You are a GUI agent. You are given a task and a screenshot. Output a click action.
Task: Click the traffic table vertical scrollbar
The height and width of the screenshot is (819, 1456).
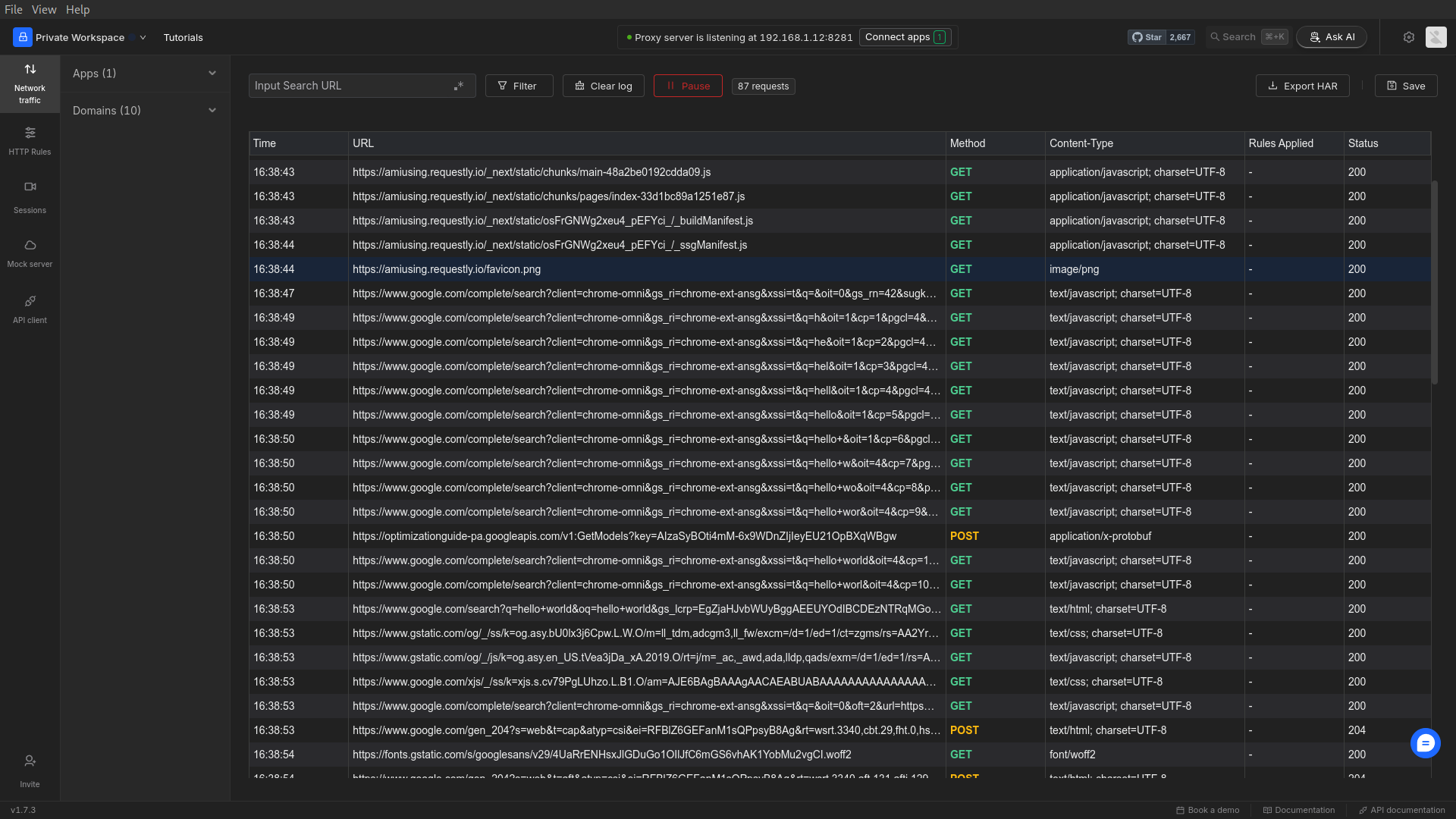click(x=1434, y=282)
